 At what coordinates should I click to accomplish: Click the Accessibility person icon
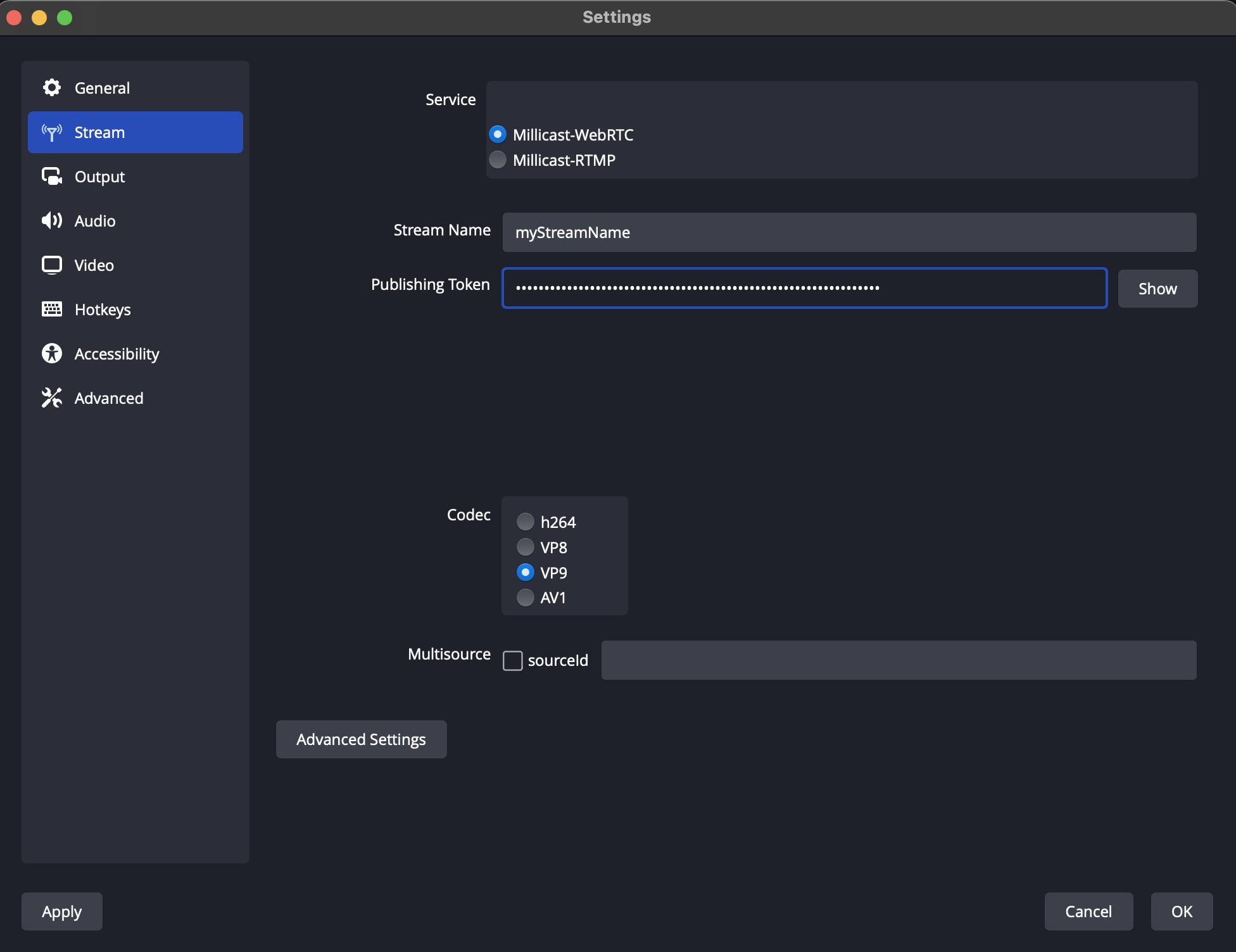(52, 354)
